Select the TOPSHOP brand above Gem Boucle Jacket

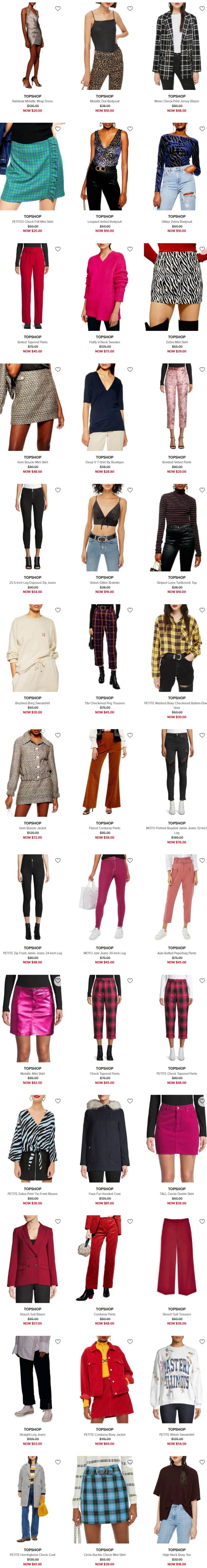[x=32, y=823]
